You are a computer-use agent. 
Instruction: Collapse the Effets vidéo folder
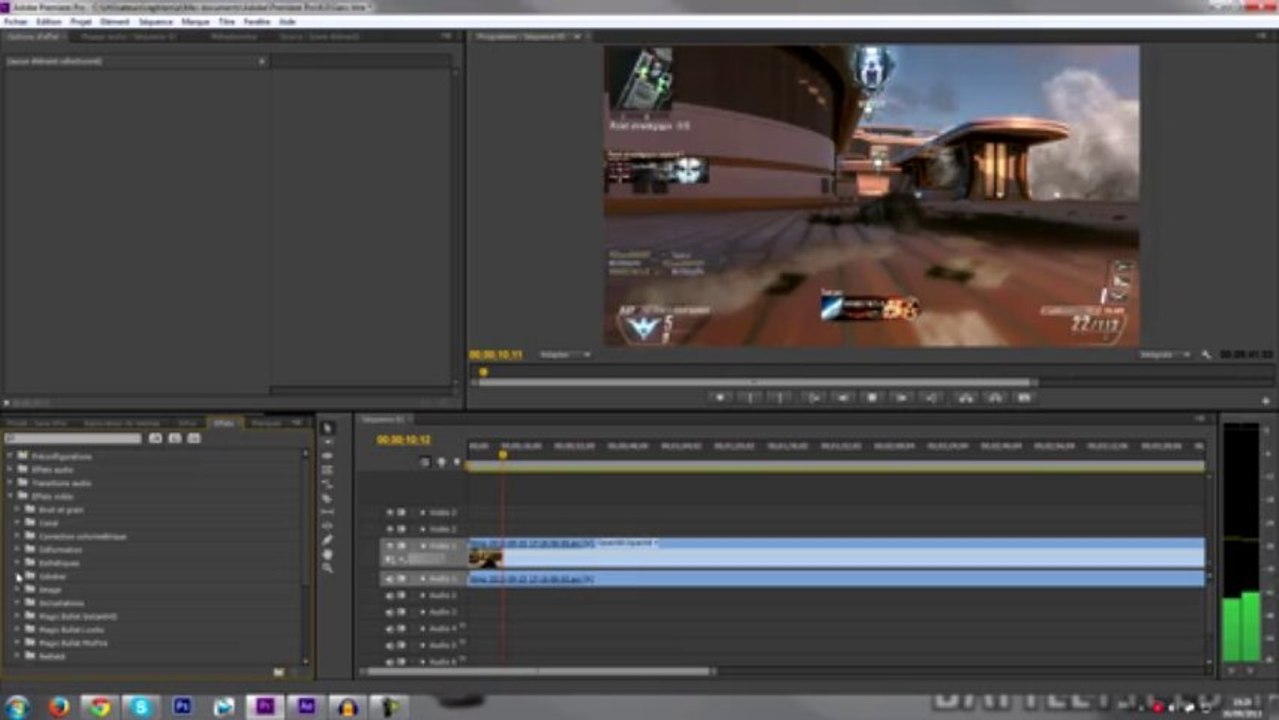pos(10,496)
